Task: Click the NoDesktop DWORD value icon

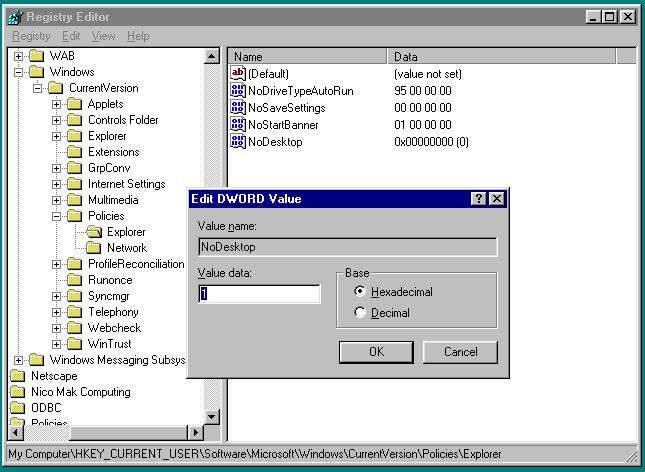Action: click(238, 141)
